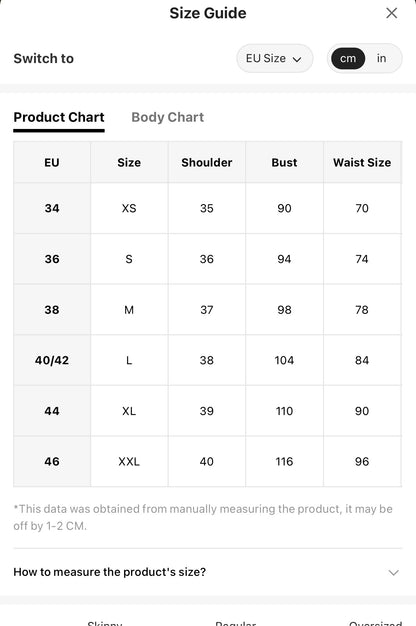Screen dimensions: 416x626
Task: Click the Regular fit label
Action: [x=236, y=623]
